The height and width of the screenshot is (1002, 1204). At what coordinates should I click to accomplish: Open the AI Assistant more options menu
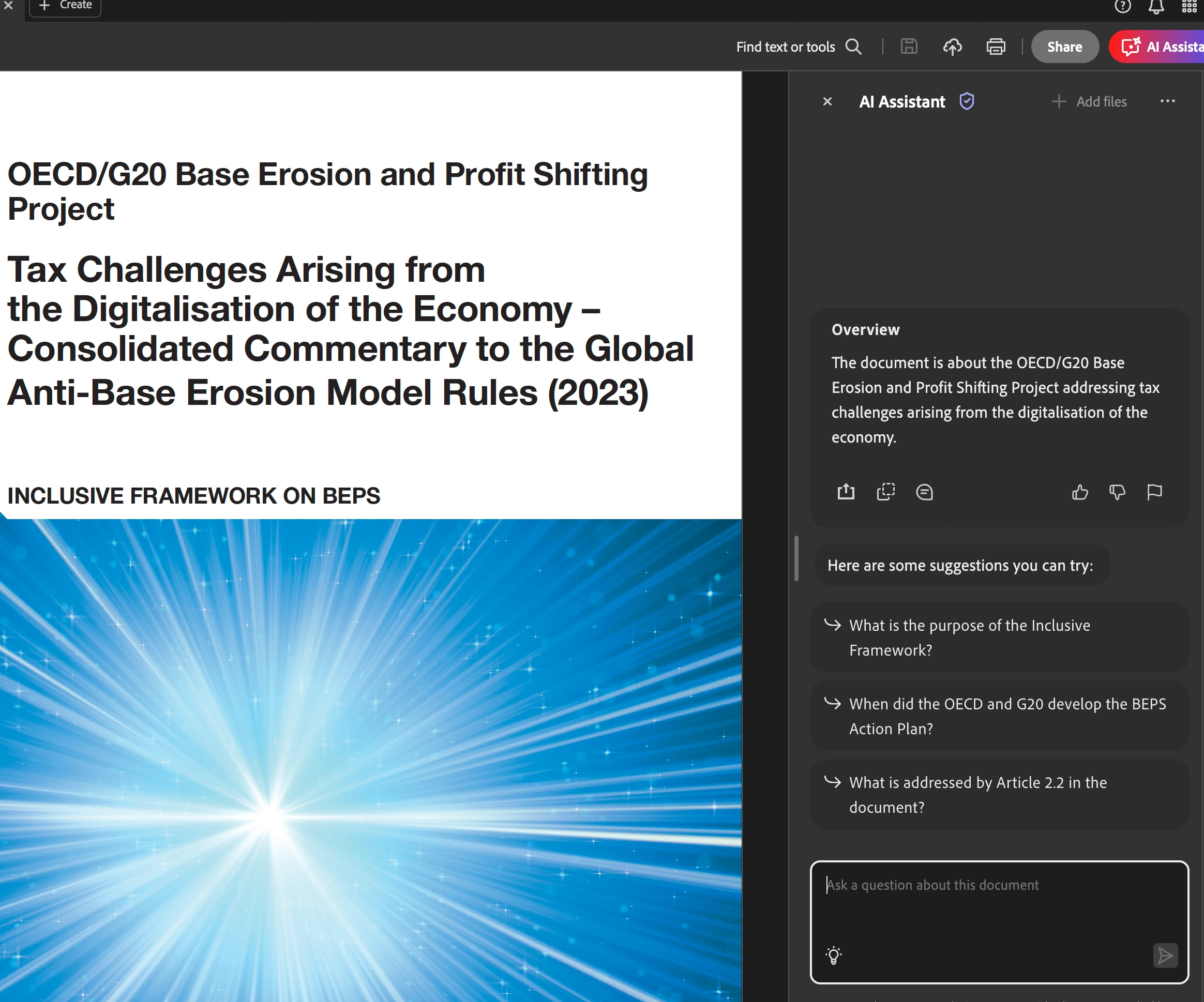1167,101
